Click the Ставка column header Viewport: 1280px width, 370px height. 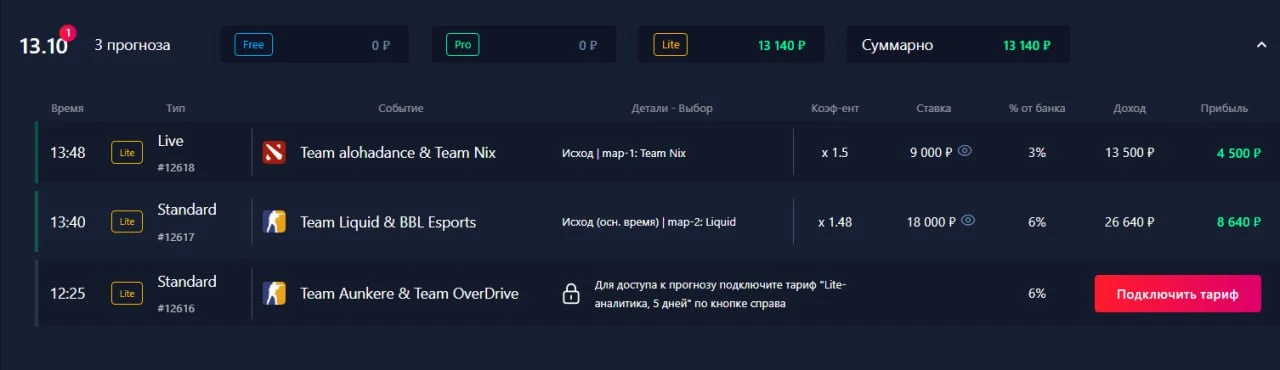click(933, 108)
